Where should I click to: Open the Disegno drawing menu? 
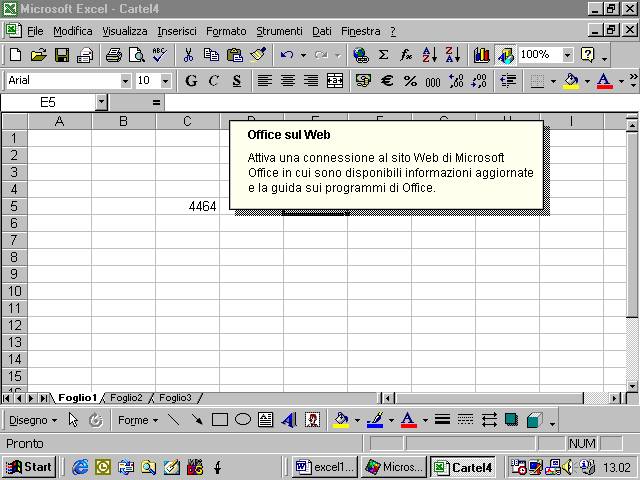33,420
